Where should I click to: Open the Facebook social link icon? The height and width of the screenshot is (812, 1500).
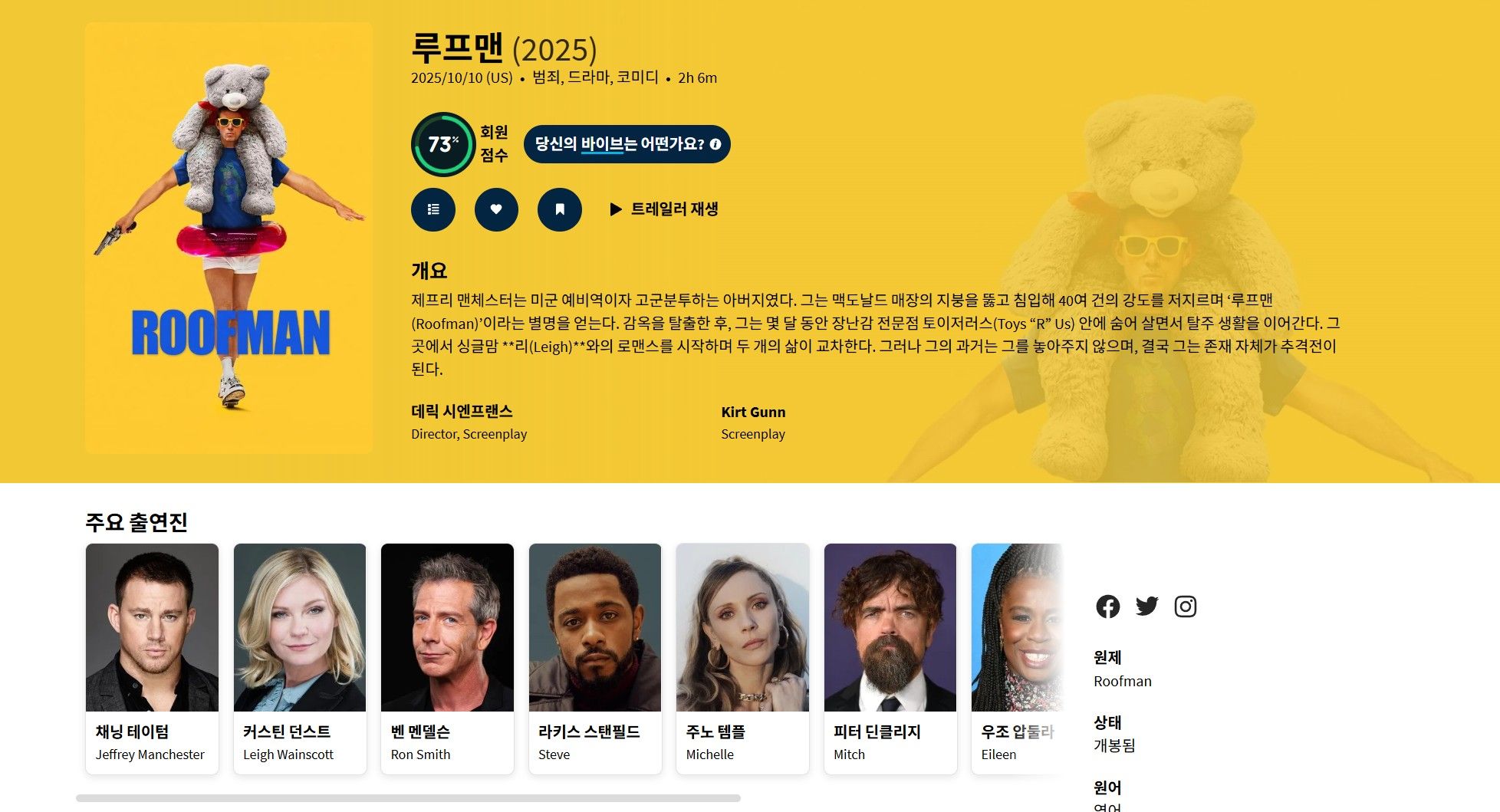point(1107,607)
